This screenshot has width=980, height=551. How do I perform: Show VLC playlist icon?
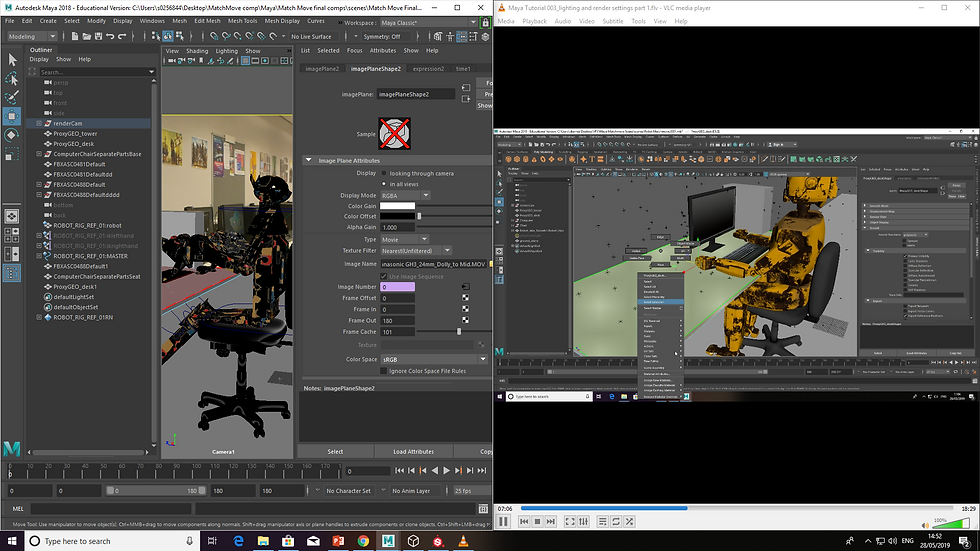602,521
